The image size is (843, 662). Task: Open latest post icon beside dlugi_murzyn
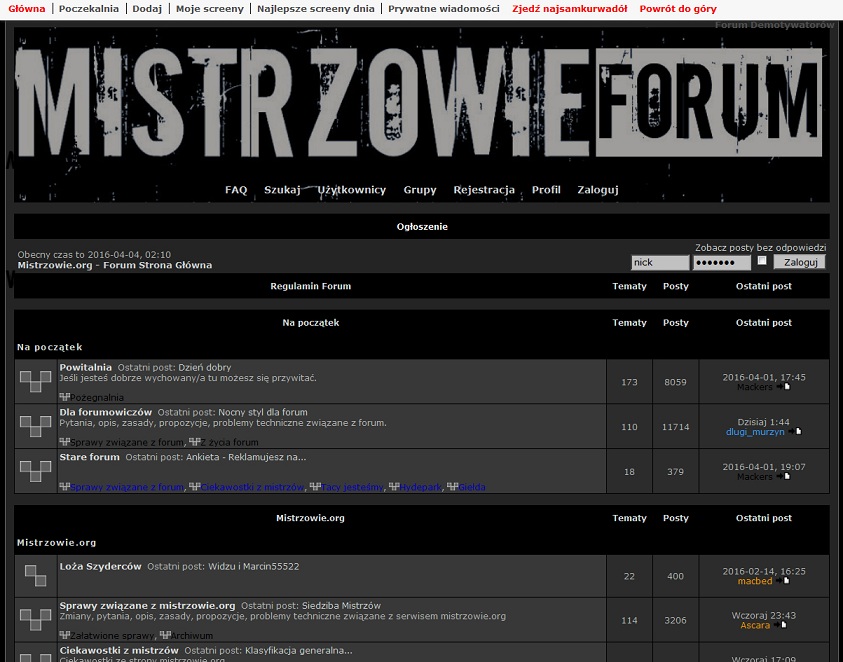(795, 431)
